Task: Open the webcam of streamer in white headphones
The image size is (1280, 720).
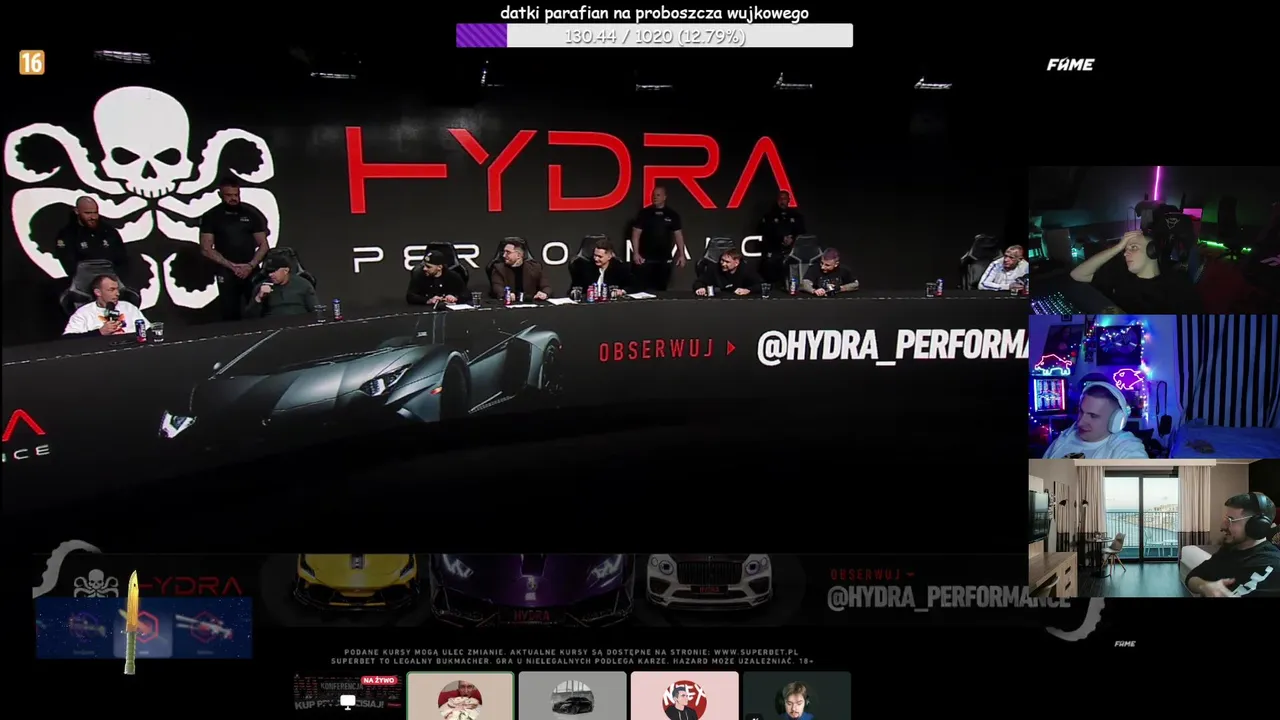Action: (1154, 387)
